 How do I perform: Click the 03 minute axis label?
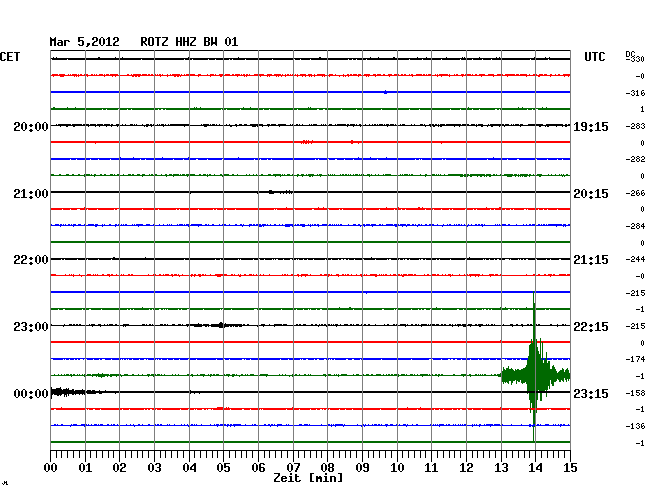[x=154, y=467]
